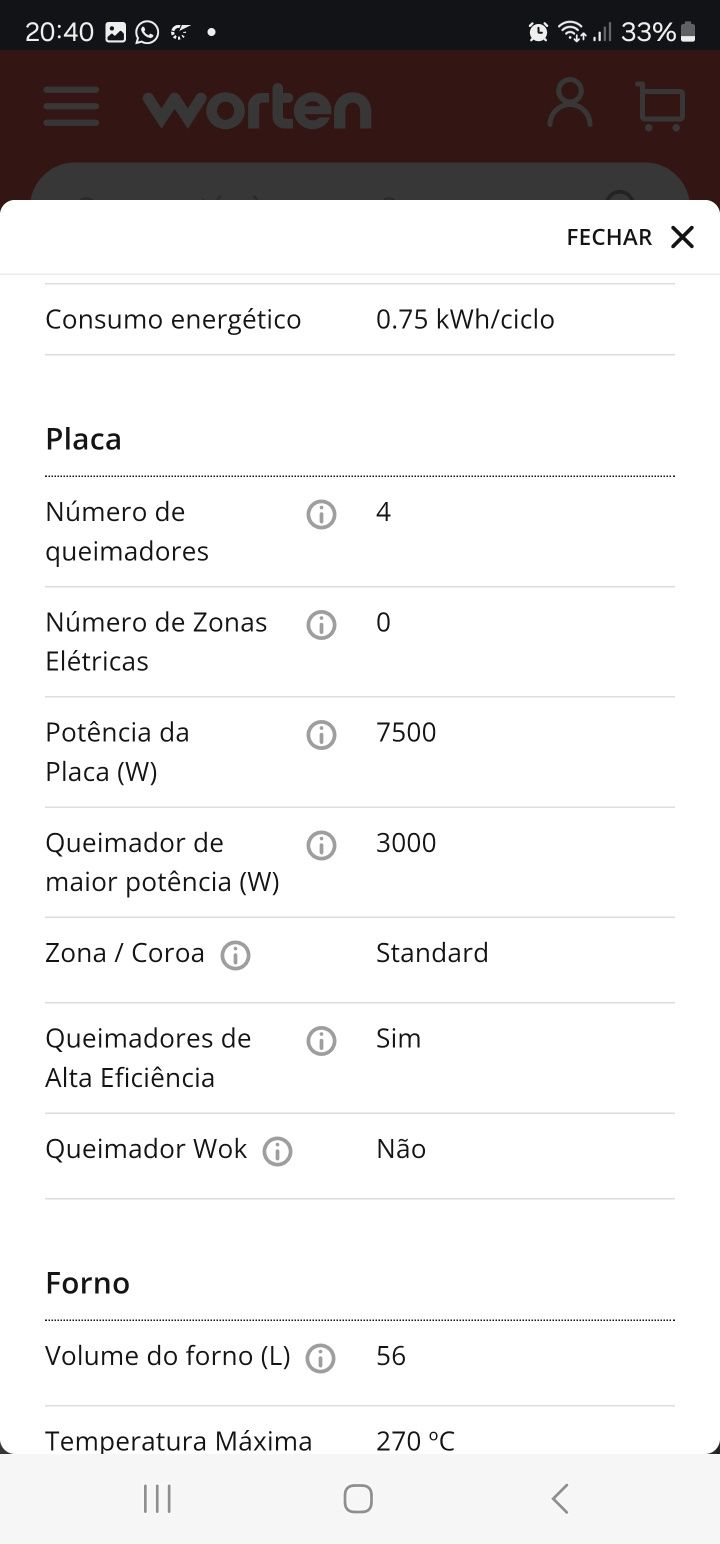Show info on Queimadores de Alta Eficiência
Screen dimensions: 720x1544
(x=321, y=1041)
